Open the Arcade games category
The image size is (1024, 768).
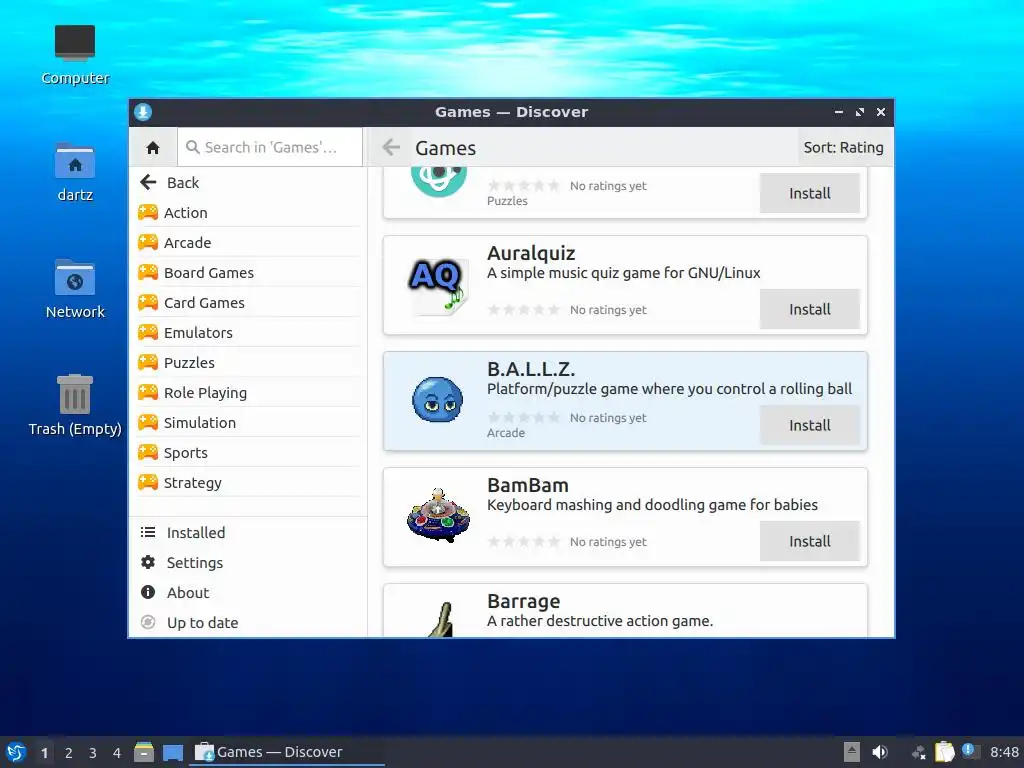[x=248, y=242]
